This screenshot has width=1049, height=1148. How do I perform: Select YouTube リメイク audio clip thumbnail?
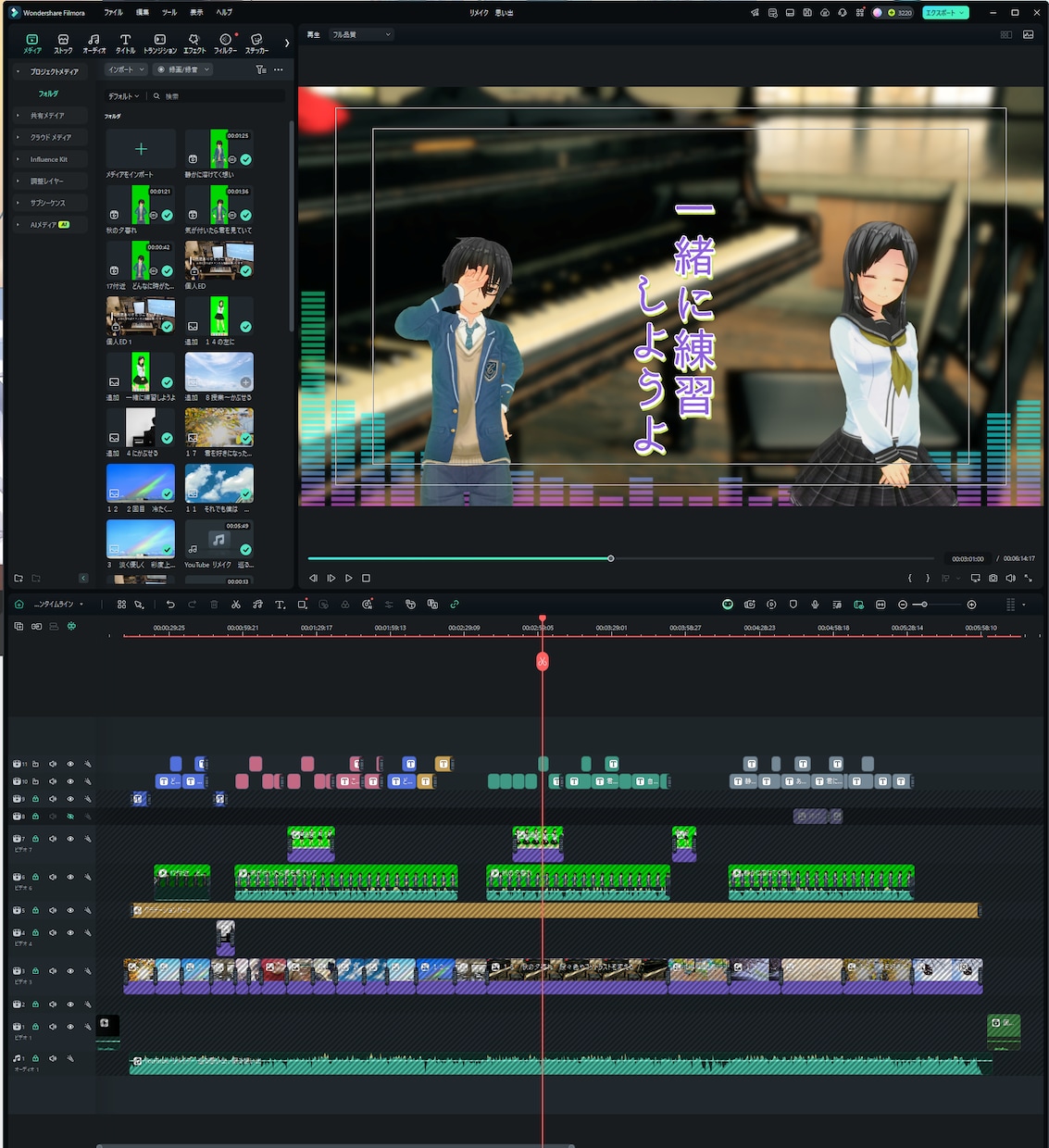pos(219,539)
